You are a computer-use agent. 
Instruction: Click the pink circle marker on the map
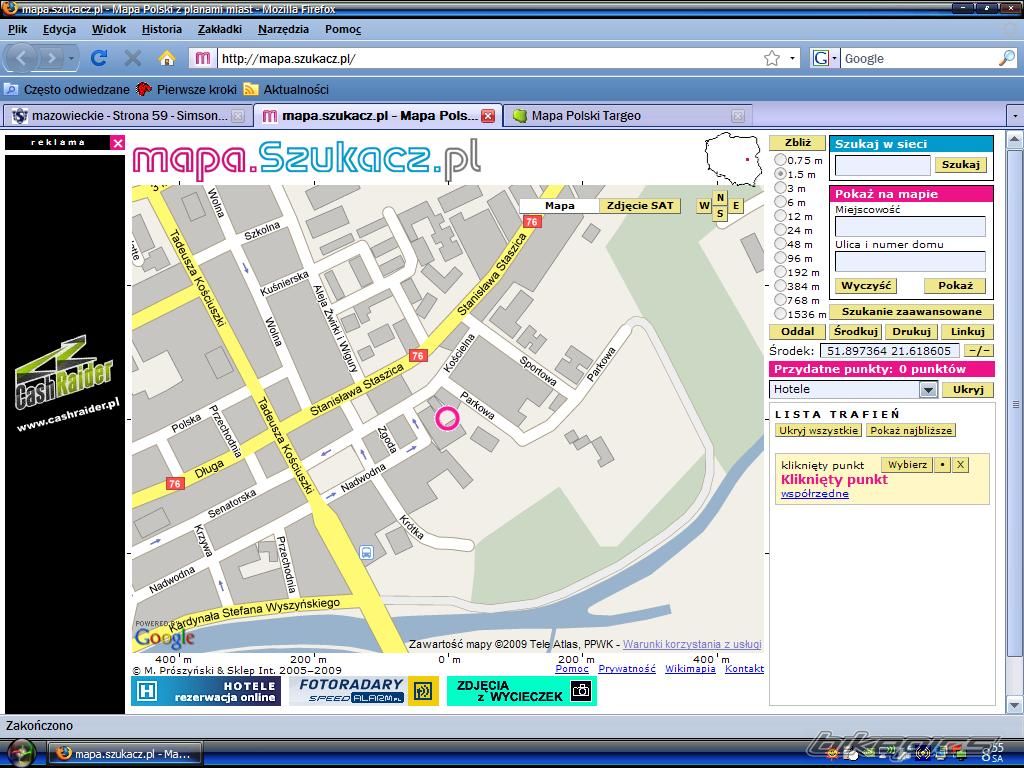tap(447, 419)
